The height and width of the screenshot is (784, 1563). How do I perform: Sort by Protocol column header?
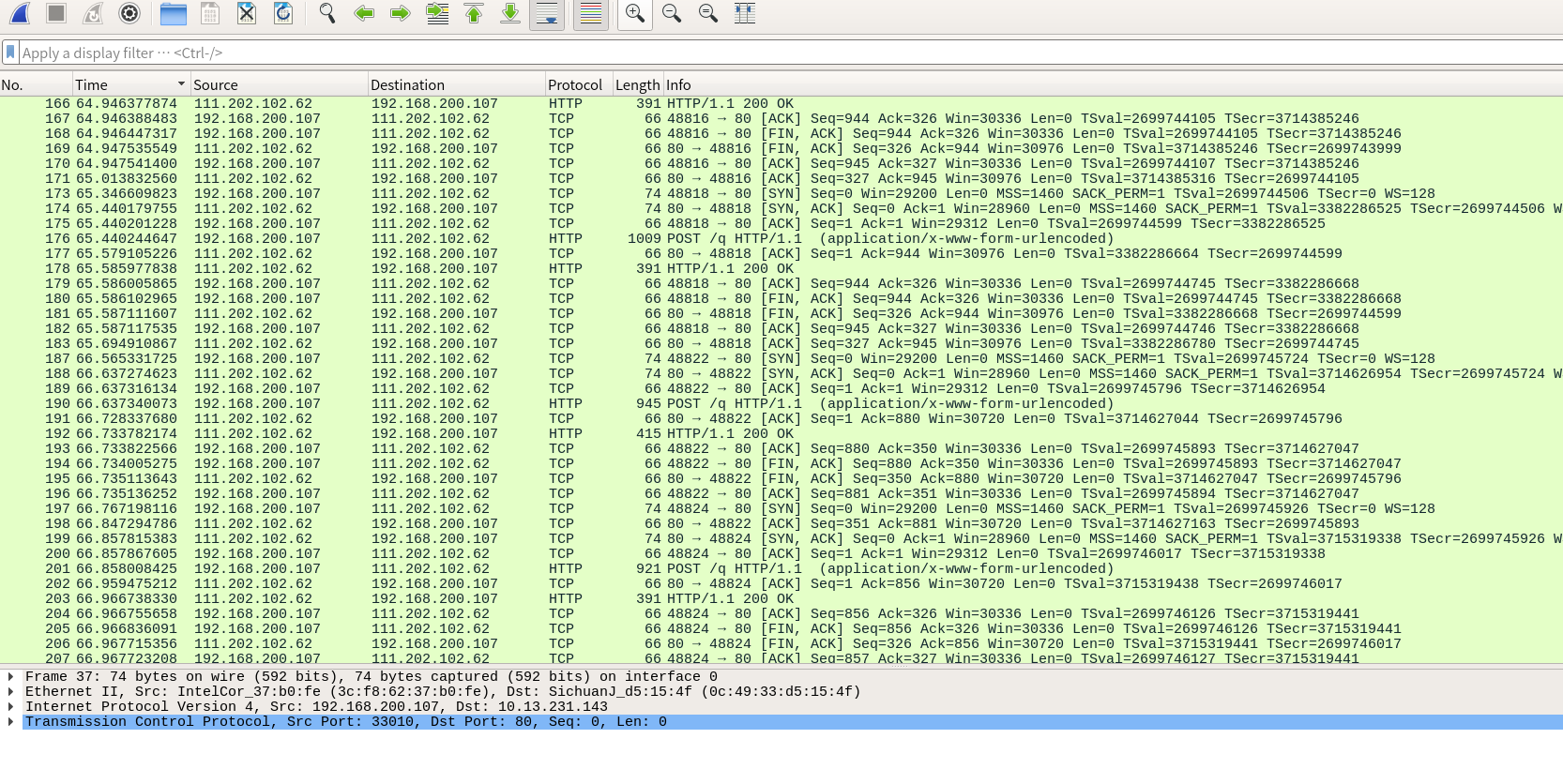pyautogui.click(x=579, y=84)
